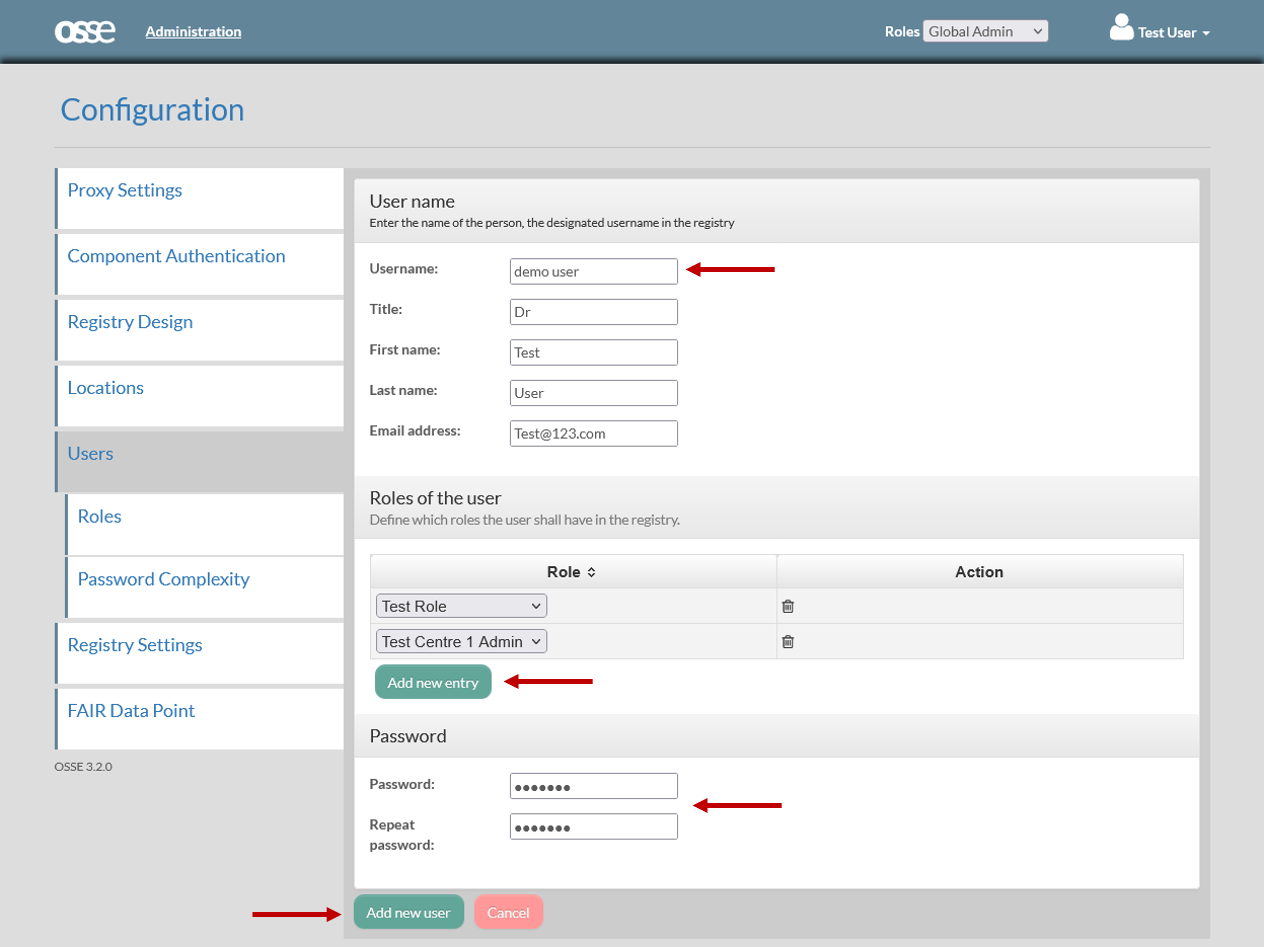Go to Component Authentication

point(200,265)
